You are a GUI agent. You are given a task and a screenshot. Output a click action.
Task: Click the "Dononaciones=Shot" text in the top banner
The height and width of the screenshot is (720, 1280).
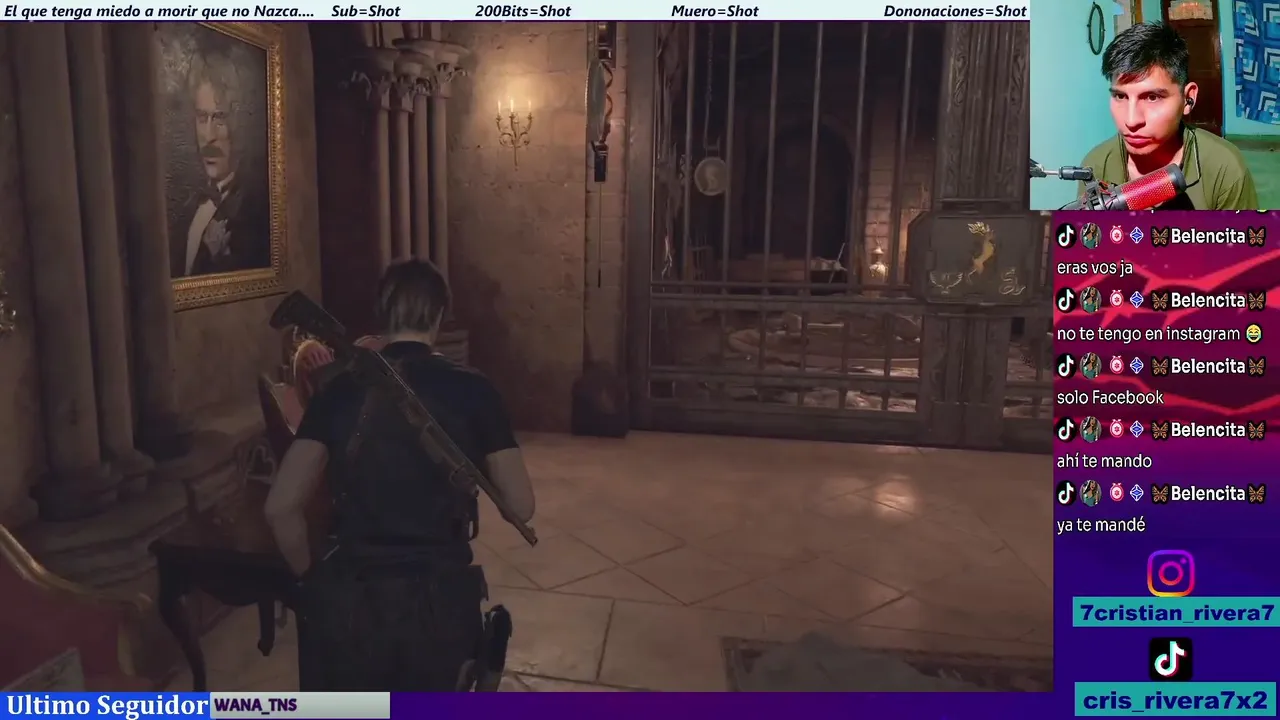[x=955, y=11]
